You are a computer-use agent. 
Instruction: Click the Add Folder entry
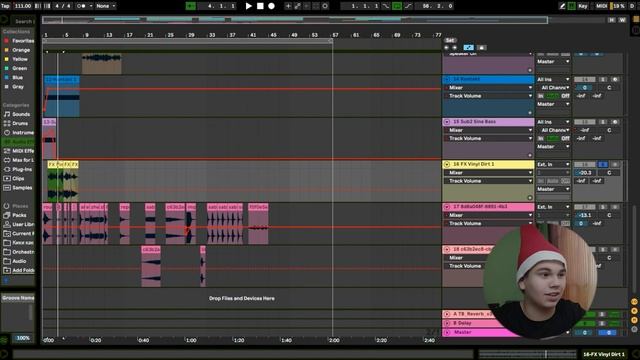pyautogui.click(x=19, y=270)
